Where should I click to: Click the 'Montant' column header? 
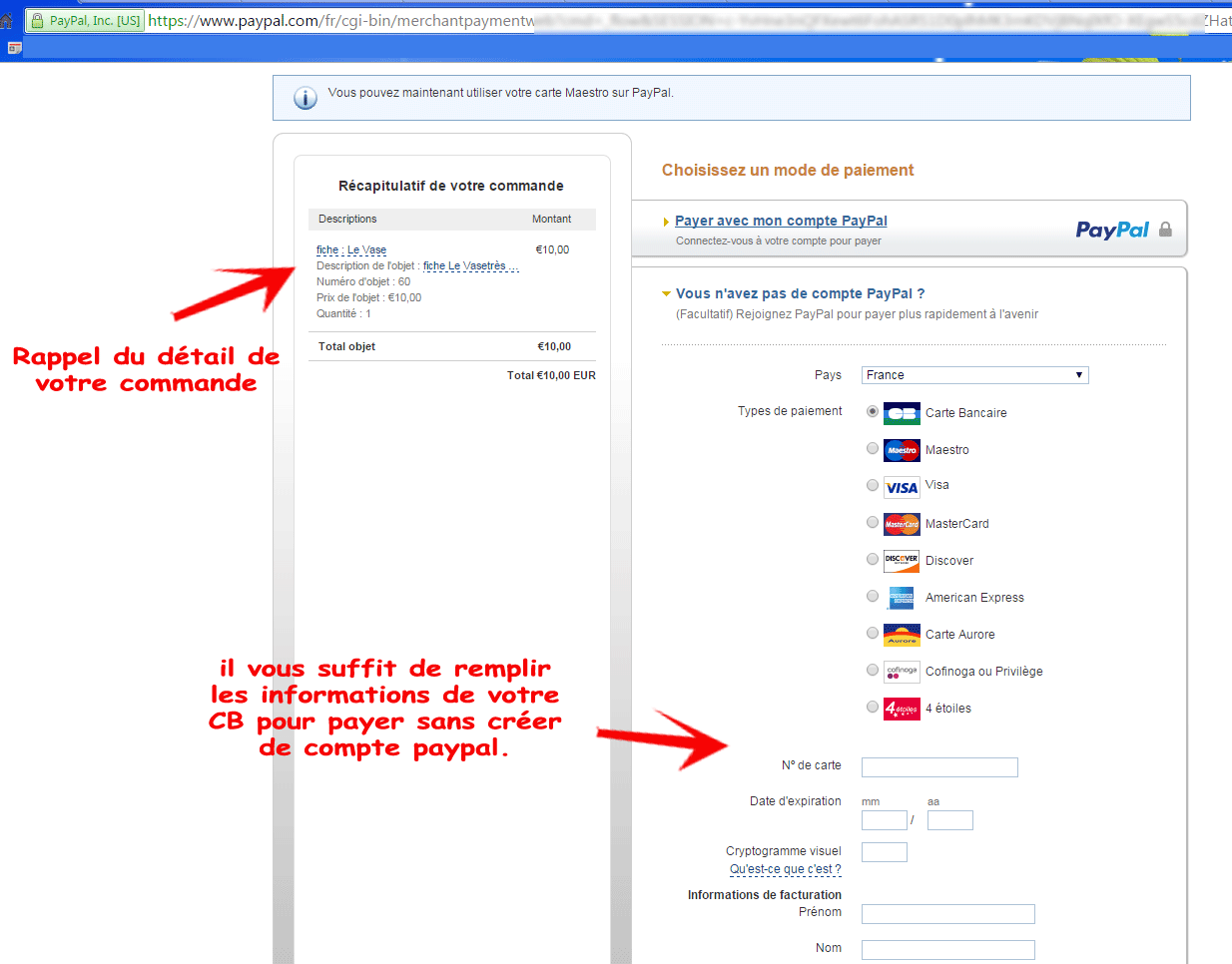551,219
